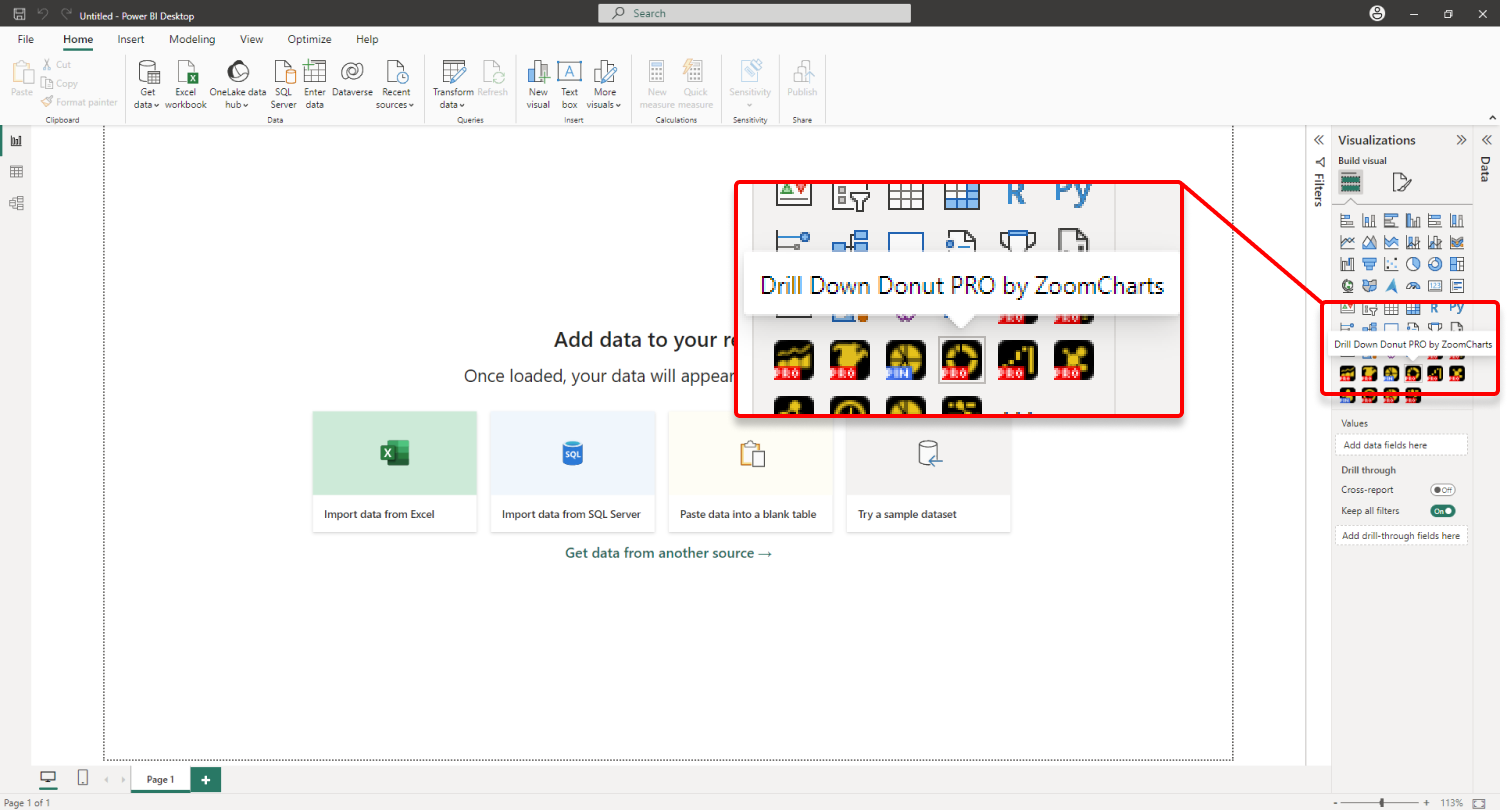
Task: Choose the Gauge visual
Action: [1413, 287]
